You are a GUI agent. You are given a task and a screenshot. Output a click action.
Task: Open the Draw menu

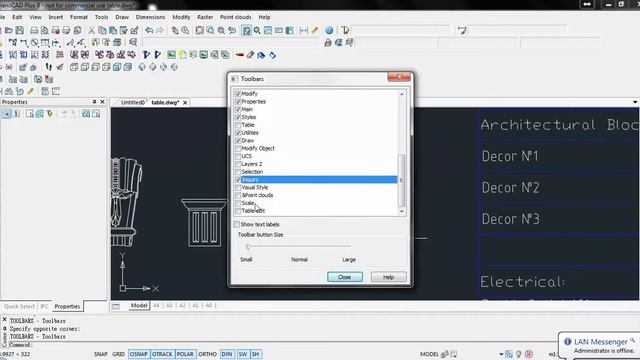point(122,17)
